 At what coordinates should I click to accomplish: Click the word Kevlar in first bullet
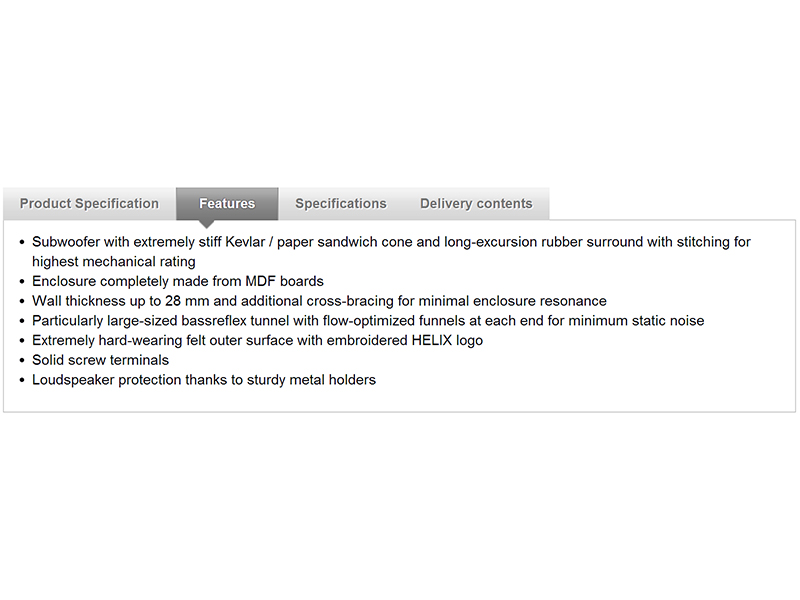point(274,242)
